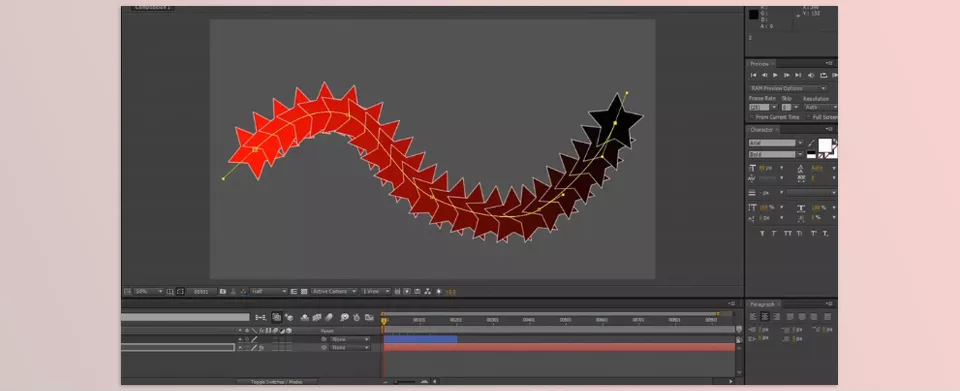The width and height of the screenshot is (960, 391).
Task: Switch to the Paragraph panel tab
Action: click(762, 304)
